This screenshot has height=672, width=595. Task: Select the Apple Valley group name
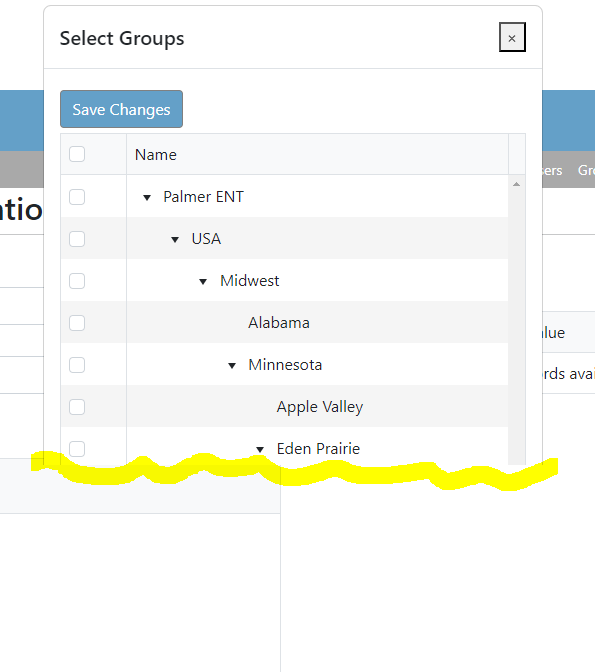tap(320, 407)
